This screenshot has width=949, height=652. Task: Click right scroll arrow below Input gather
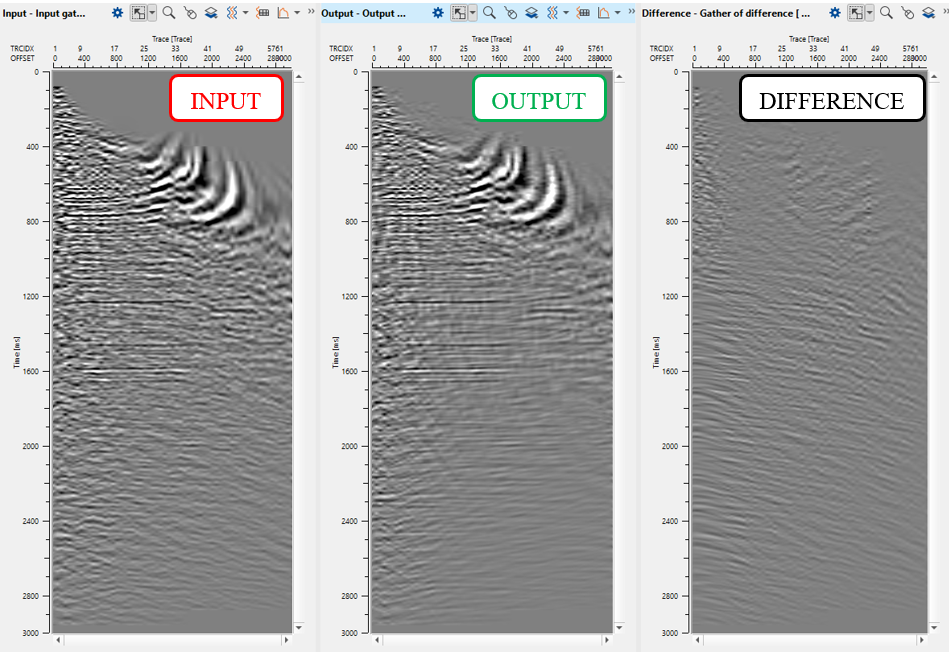coord(287,639)
